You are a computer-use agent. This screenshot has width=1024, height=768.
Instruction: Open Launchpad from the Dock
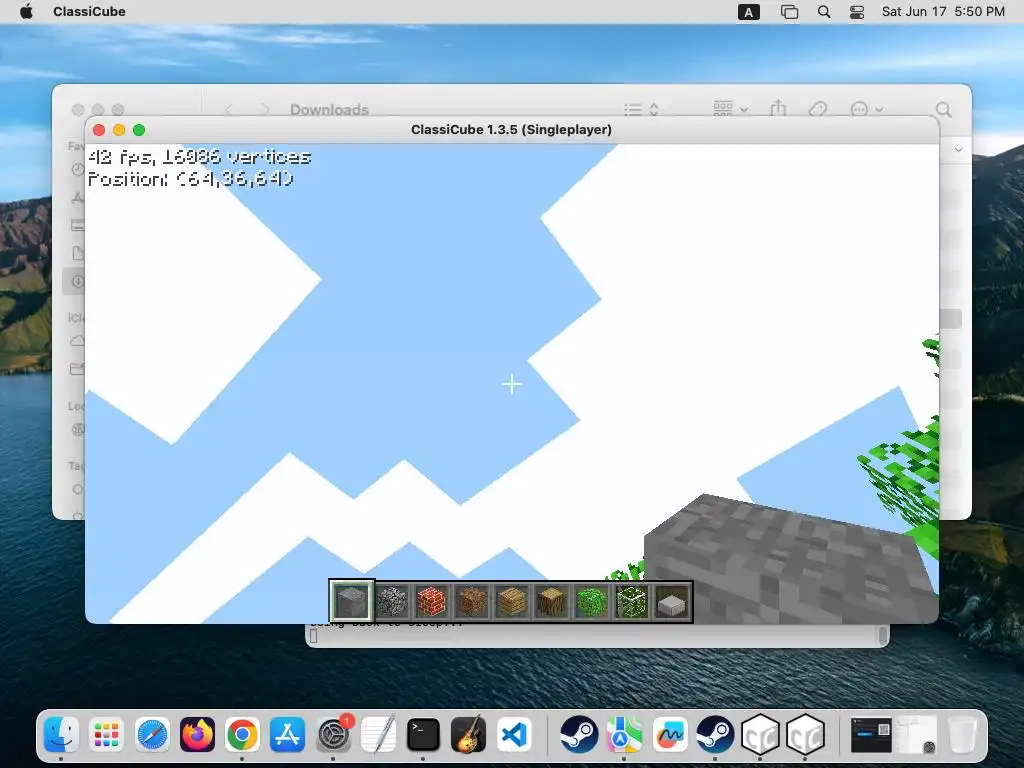(x=106, y=735)
